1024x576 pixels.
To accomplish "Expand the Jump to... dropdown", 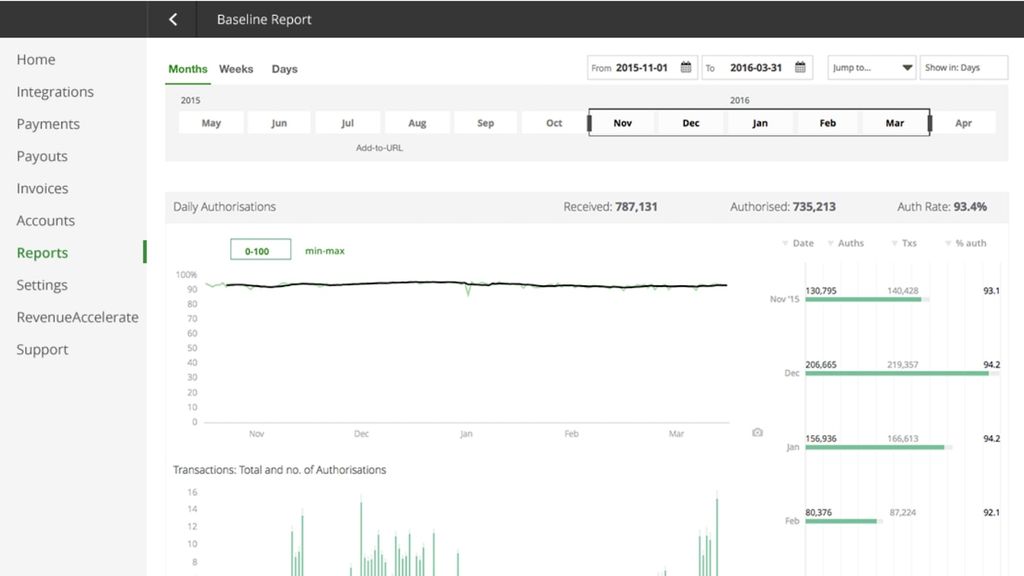I will [x=871, y=68].
